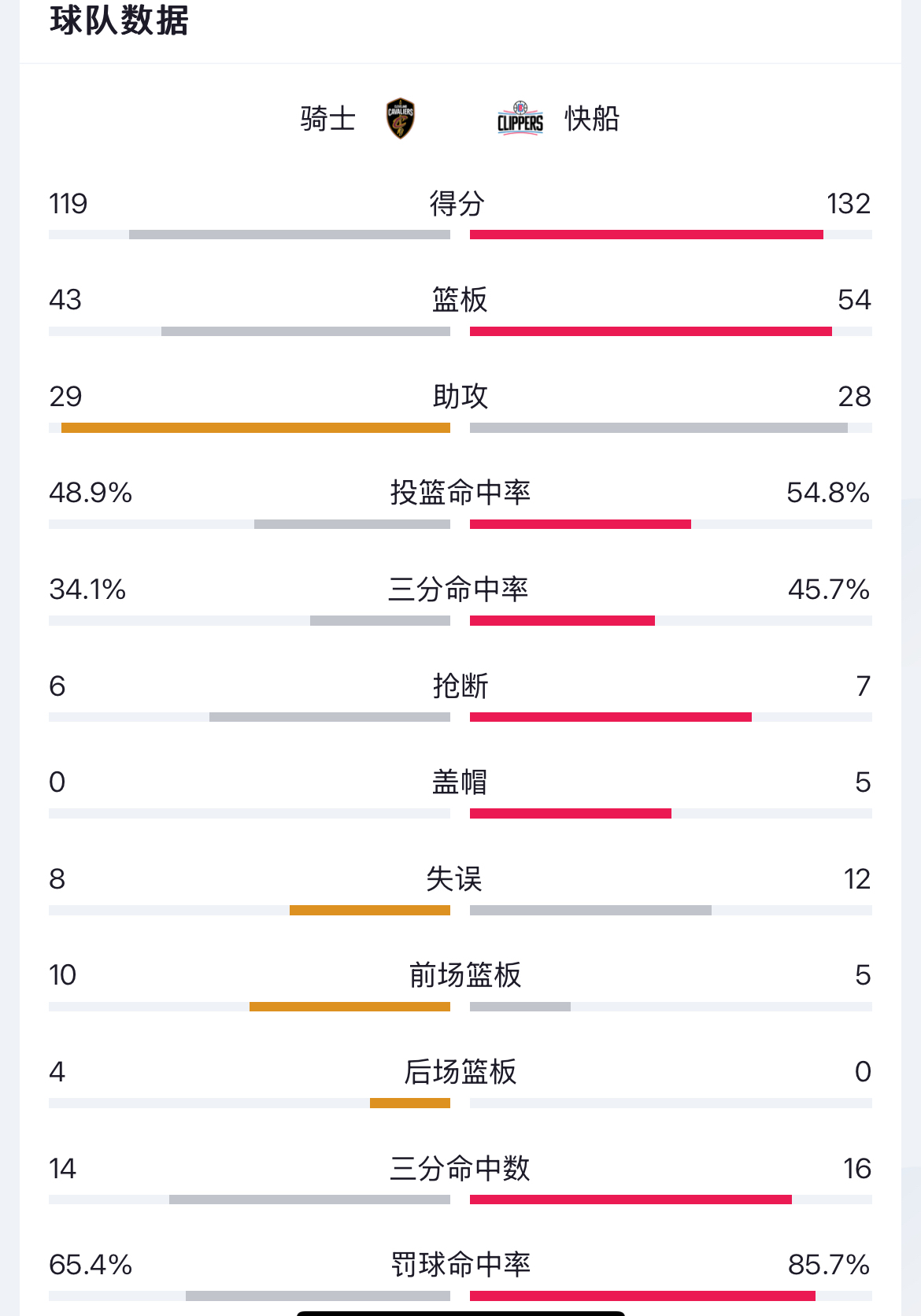921x1316 pixels.
Task: Click the 得分 stat label
Action: pos(457,204)
